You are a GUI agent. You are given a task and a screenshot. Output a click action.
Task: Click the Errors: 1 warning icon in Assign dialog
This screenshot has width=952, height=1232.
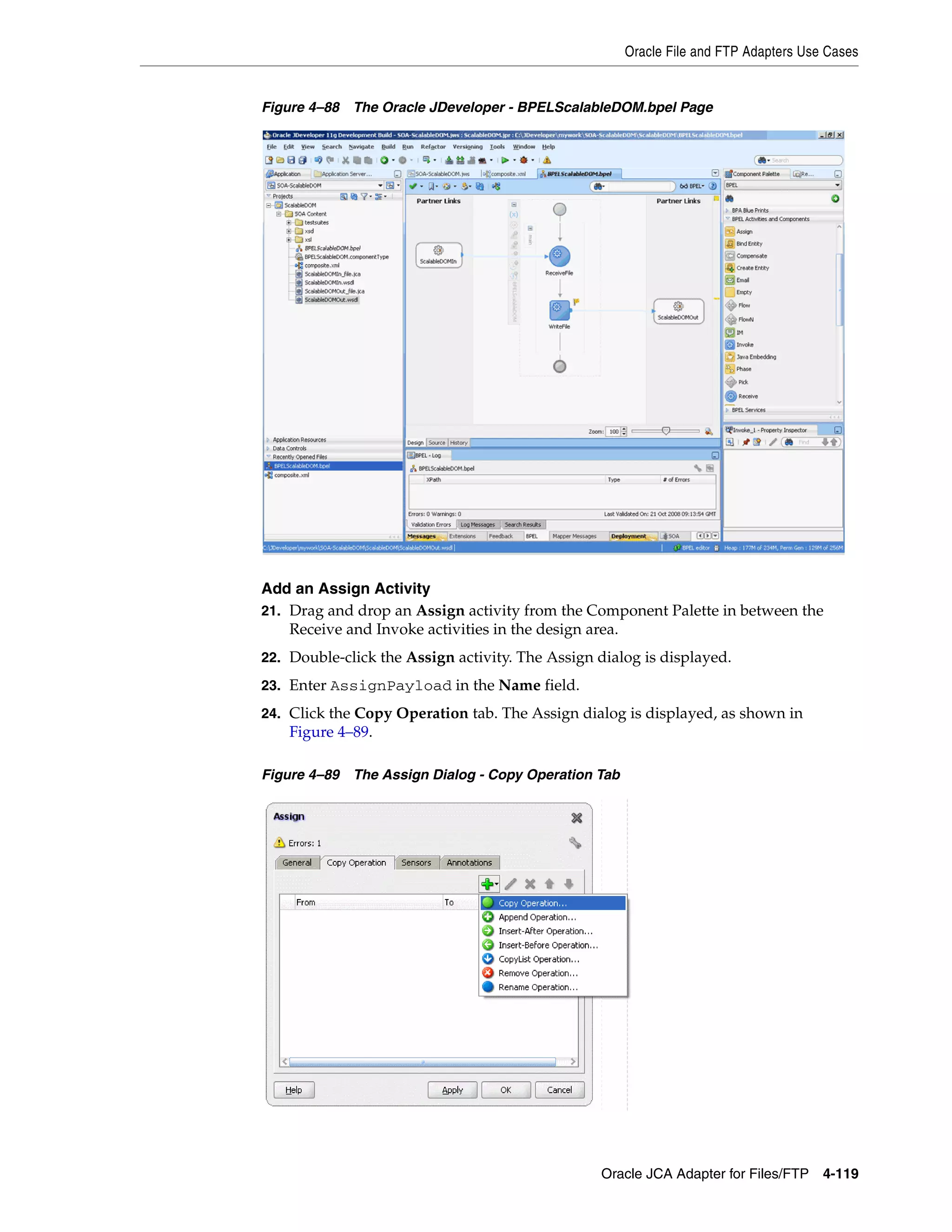pos(279,843)
